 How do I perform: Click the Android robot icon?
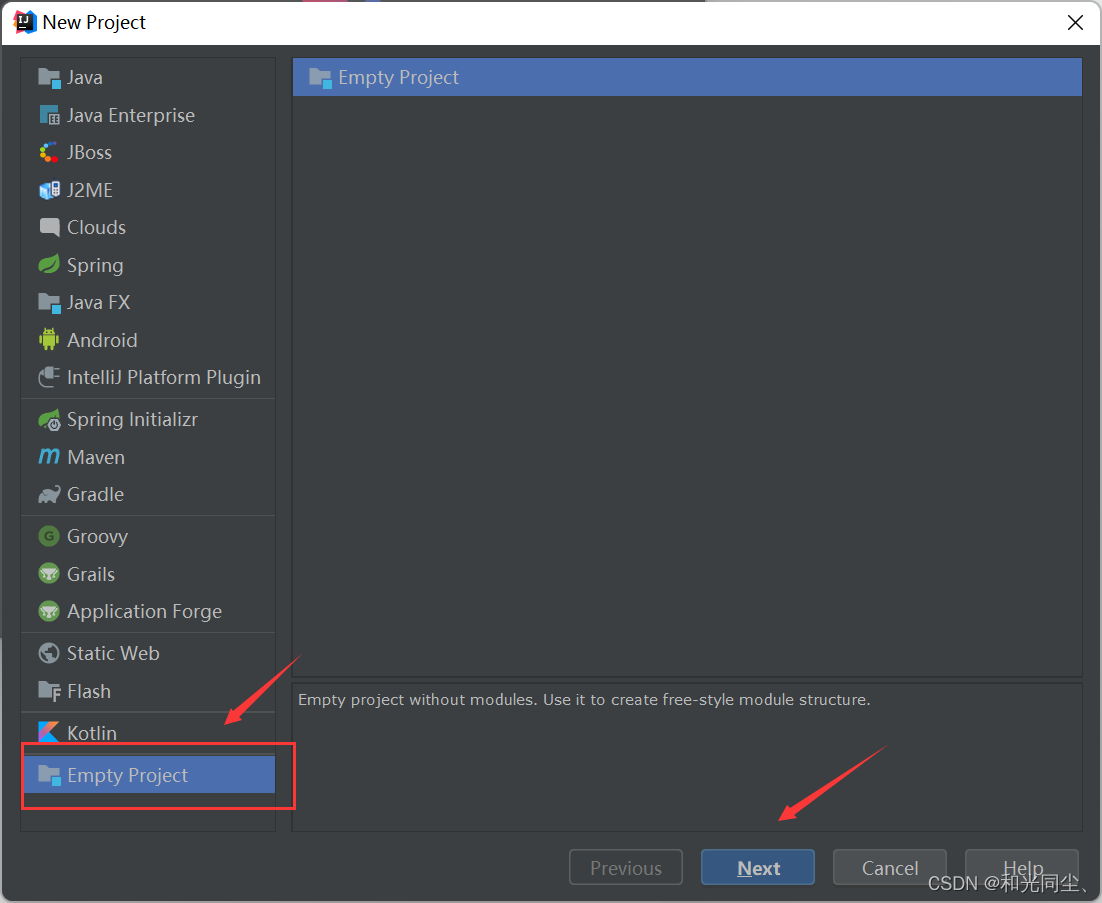(49, 339)
